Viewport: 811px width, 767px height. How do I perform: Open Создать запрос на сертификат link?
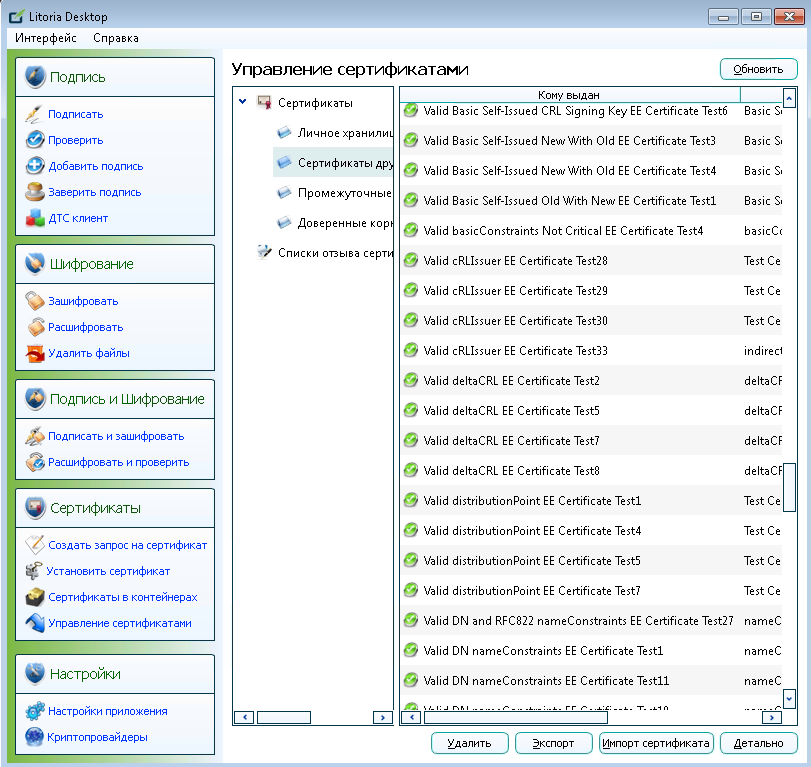point(127,545)
